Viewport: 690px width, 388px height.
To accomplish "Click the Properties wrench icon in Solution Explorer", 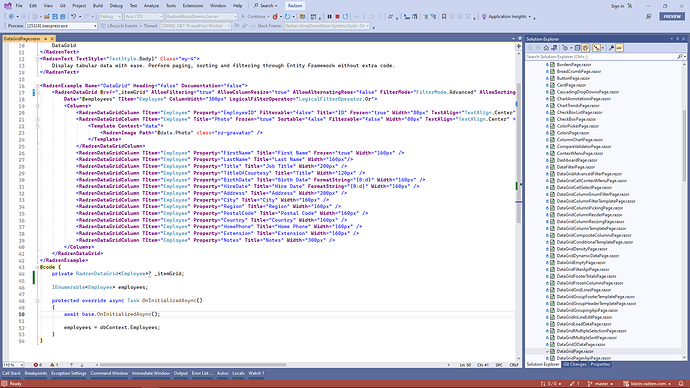I will point(611,48).
